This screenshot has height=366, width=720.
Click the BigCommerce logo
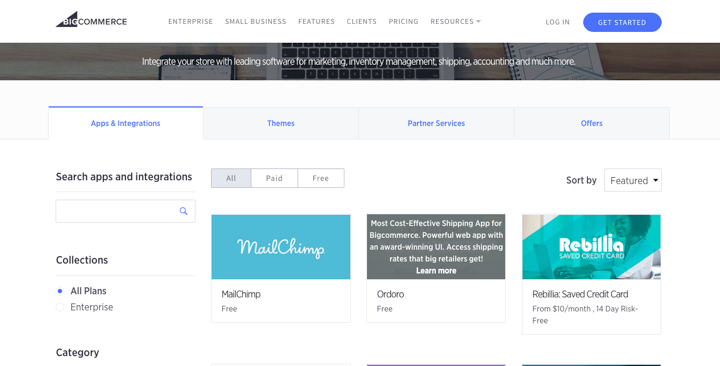(x=91, y=20)
